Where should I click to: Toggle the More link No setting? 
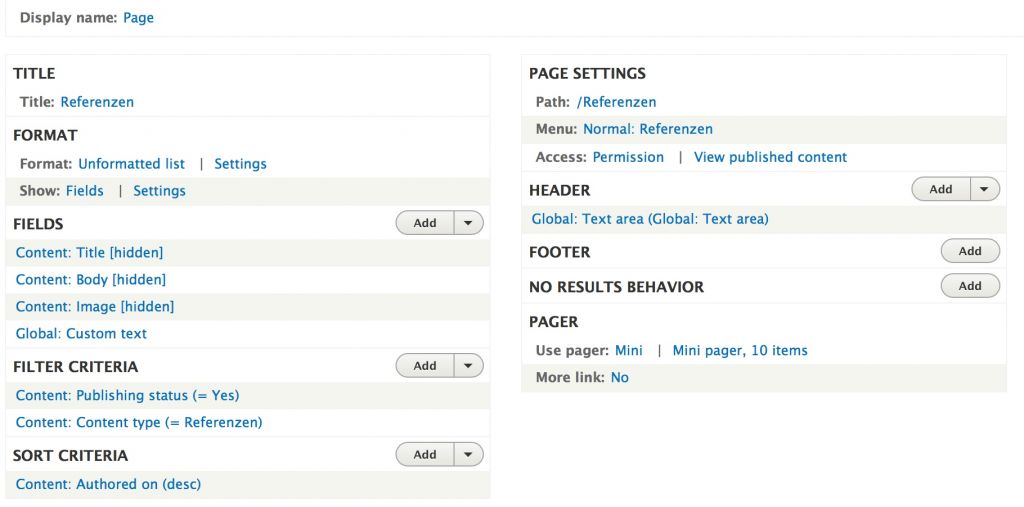619,378
